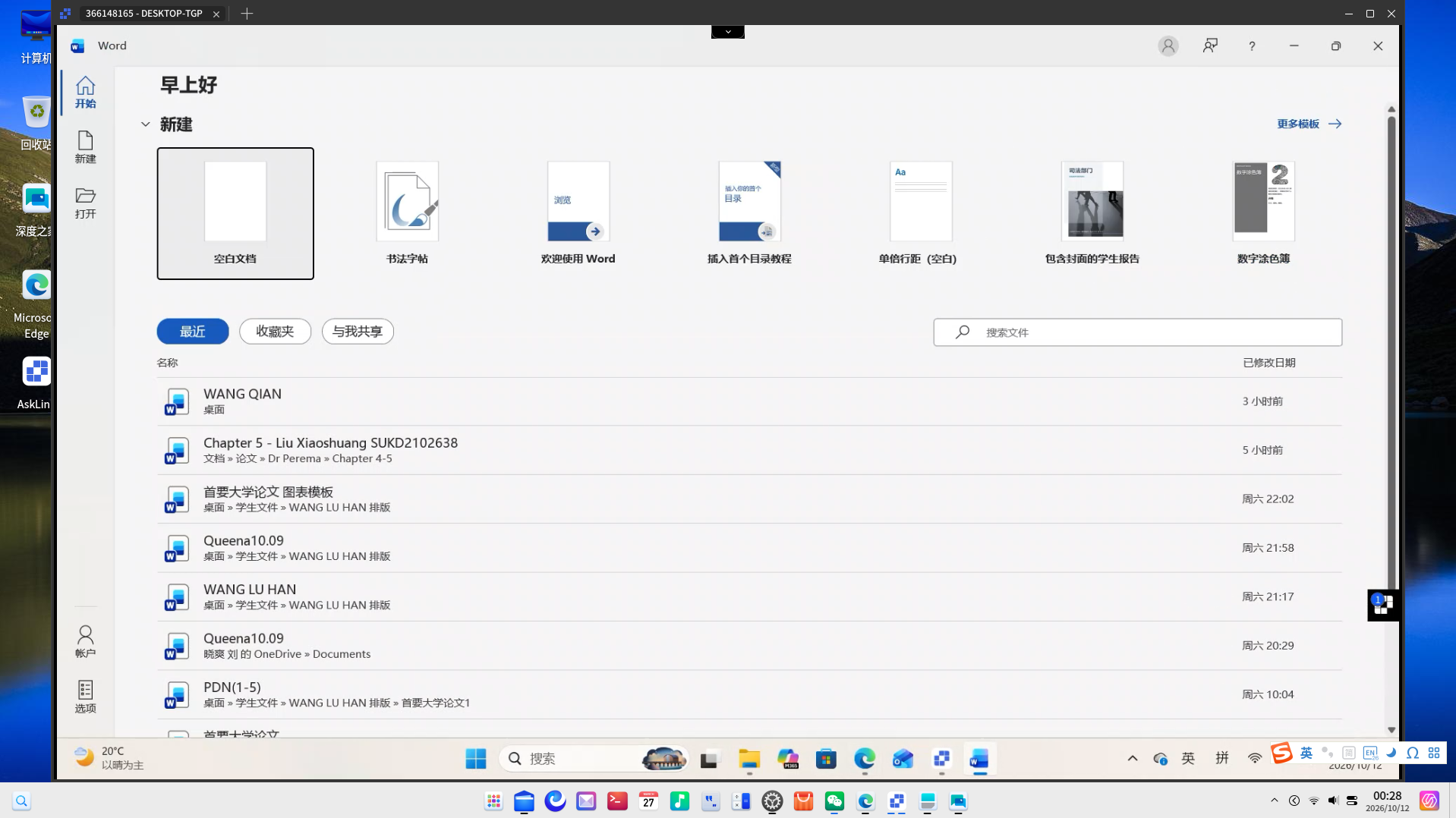Open WANG LU HAN recent document
This screenshot has height=818, width=1456.
click(x=749, y=597)
